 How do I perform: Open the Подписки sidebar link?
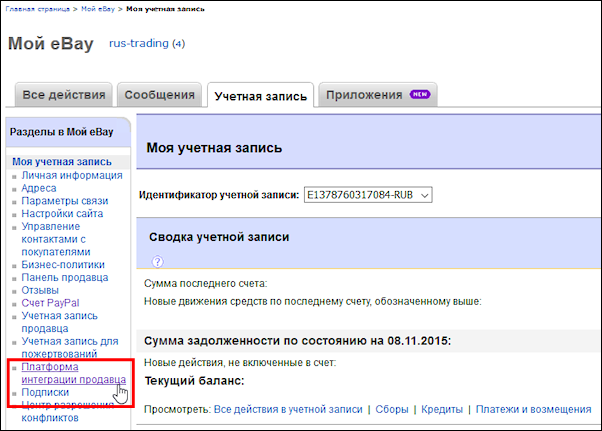point(45,393)
